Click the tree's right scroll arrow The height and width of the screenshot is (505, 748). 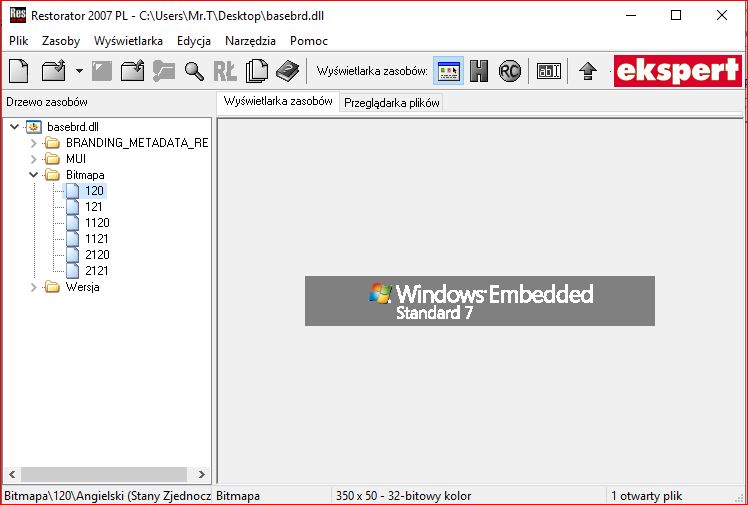tap(201, 474)
